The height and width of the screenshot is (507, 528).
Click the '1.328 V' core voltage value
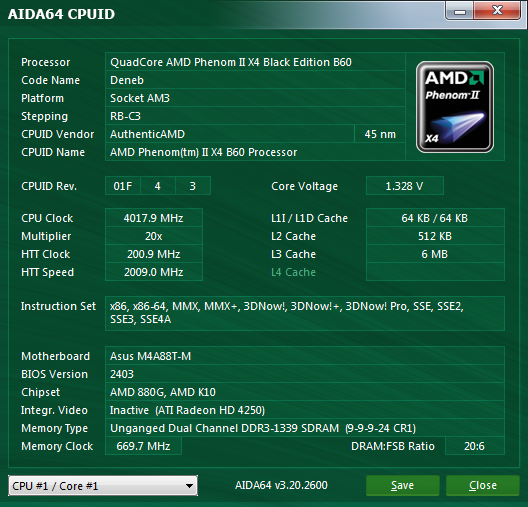coord(404,186)
